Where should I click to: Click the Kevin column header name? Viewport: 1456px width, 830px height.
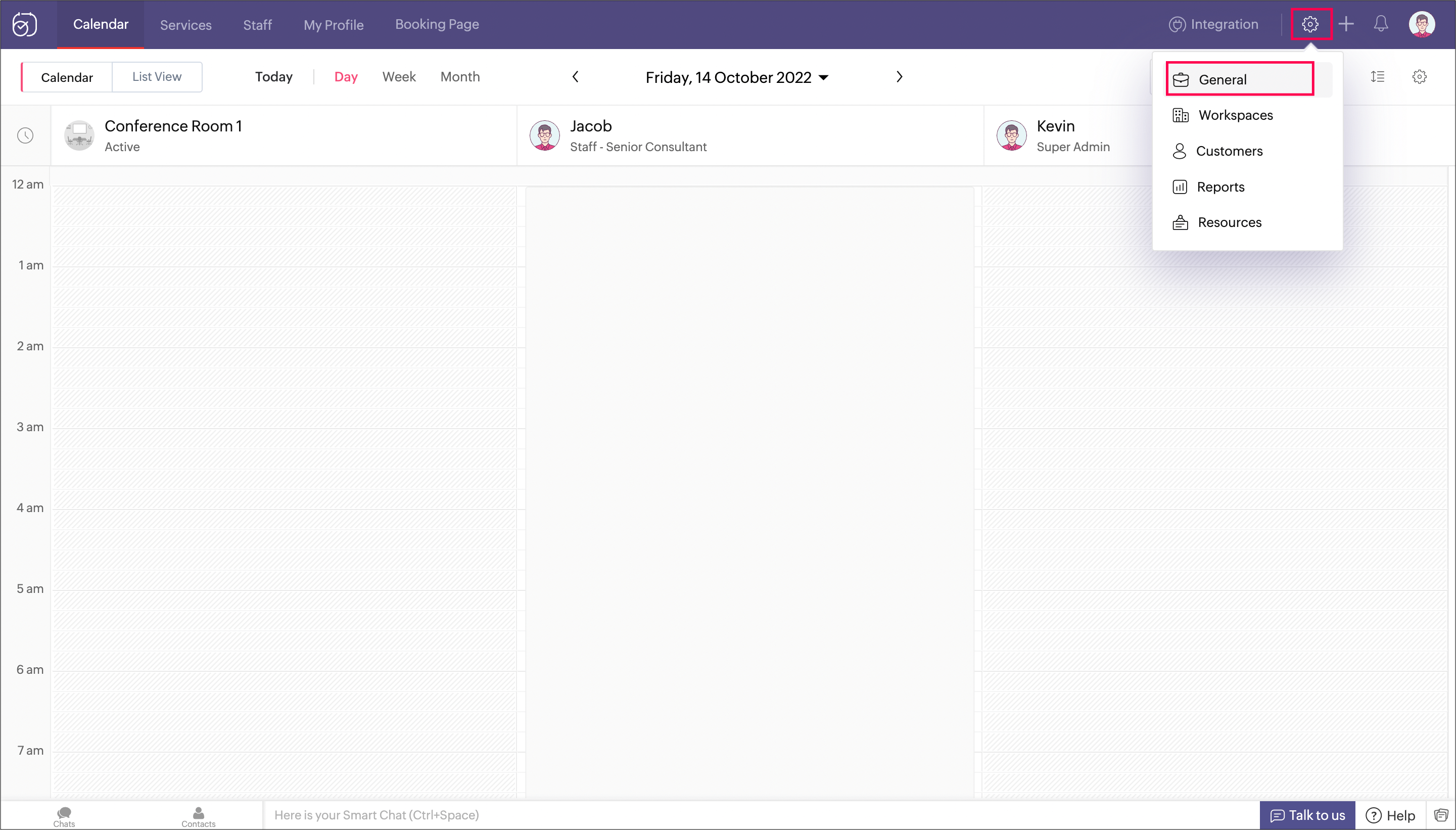1055,126
